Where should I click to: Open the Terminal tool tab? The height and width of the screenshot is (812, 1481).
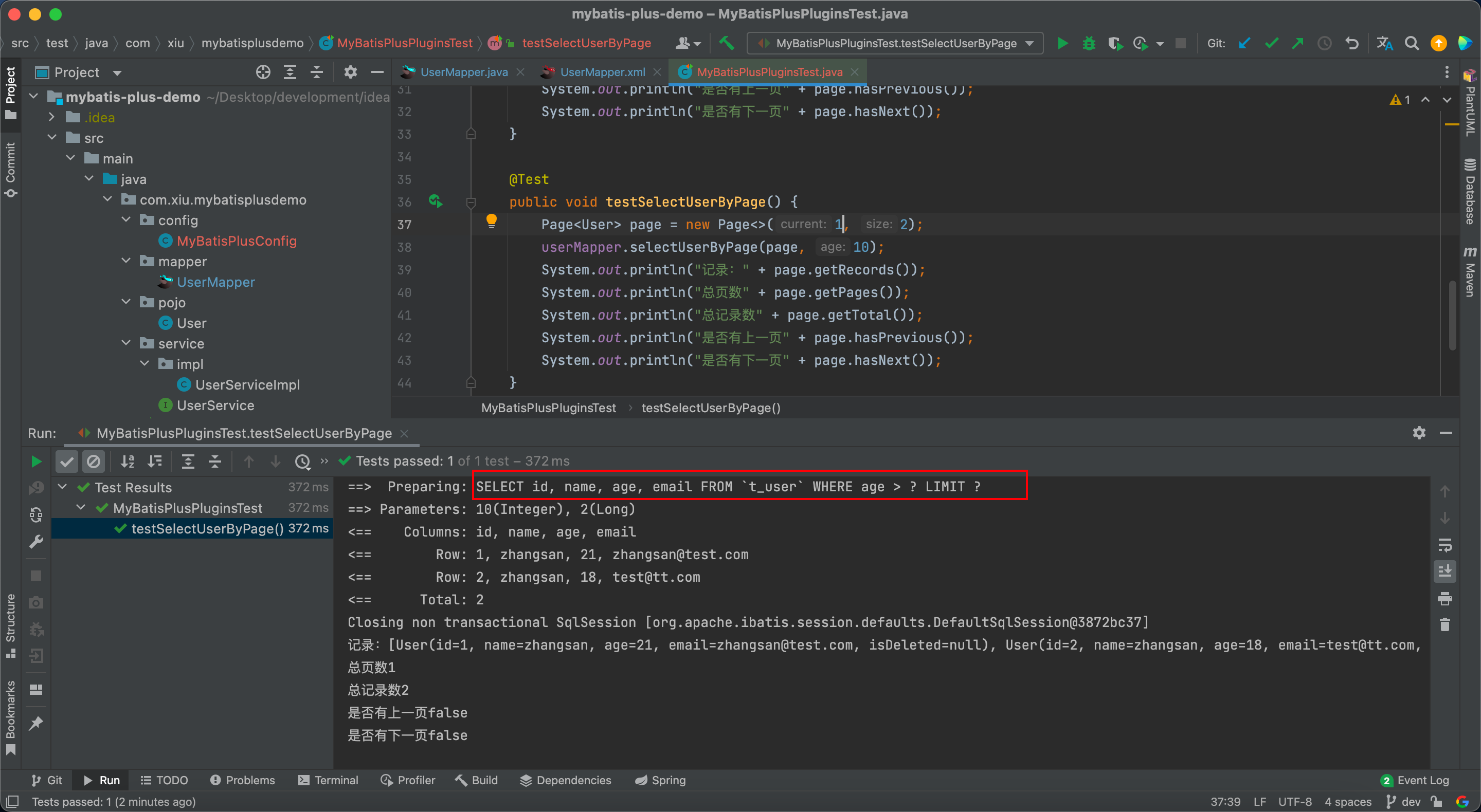(328, 780)
